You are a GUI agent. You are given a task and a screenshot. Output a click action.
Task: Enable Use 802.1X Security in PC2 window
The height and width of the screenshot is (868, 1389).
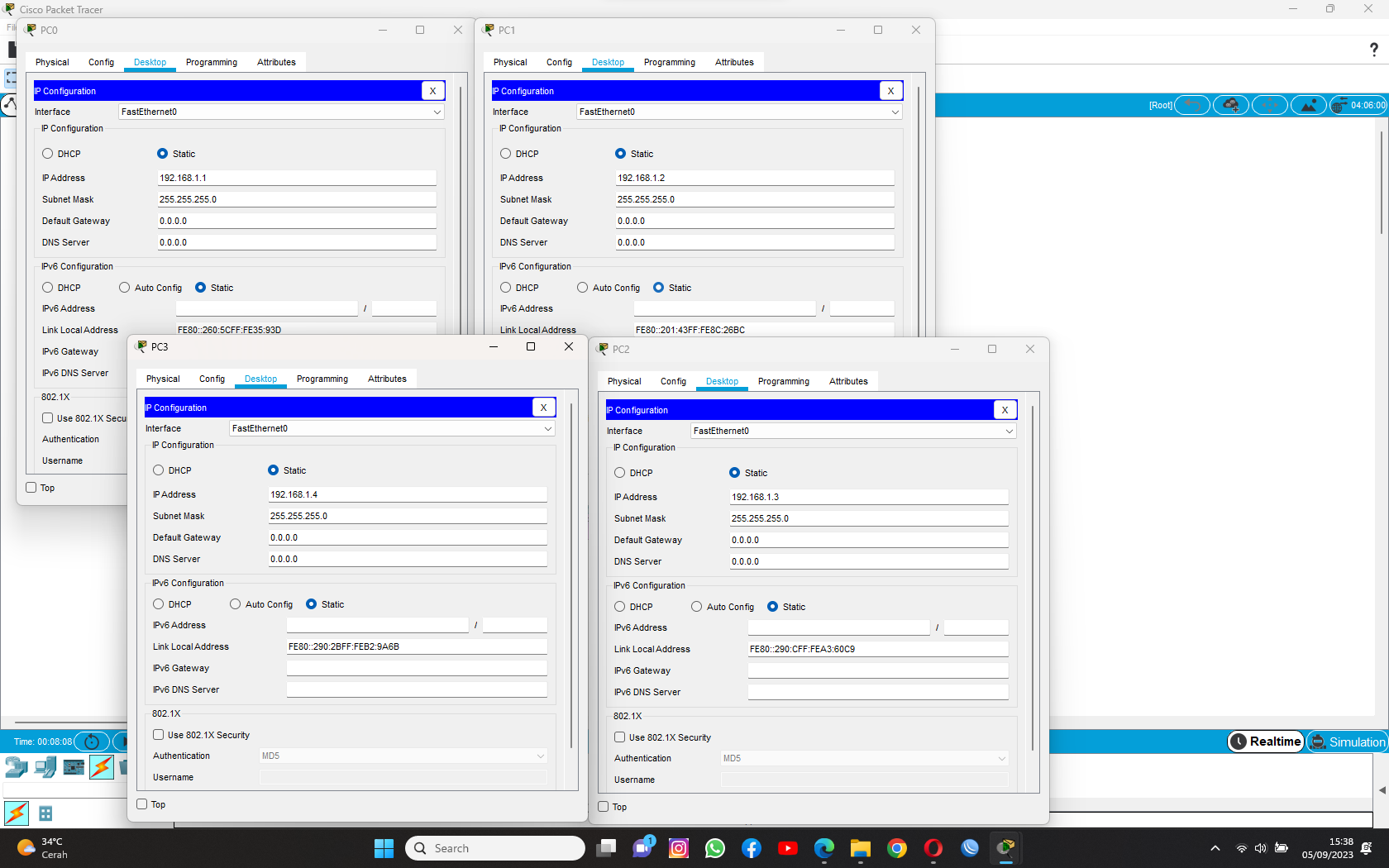620,737
